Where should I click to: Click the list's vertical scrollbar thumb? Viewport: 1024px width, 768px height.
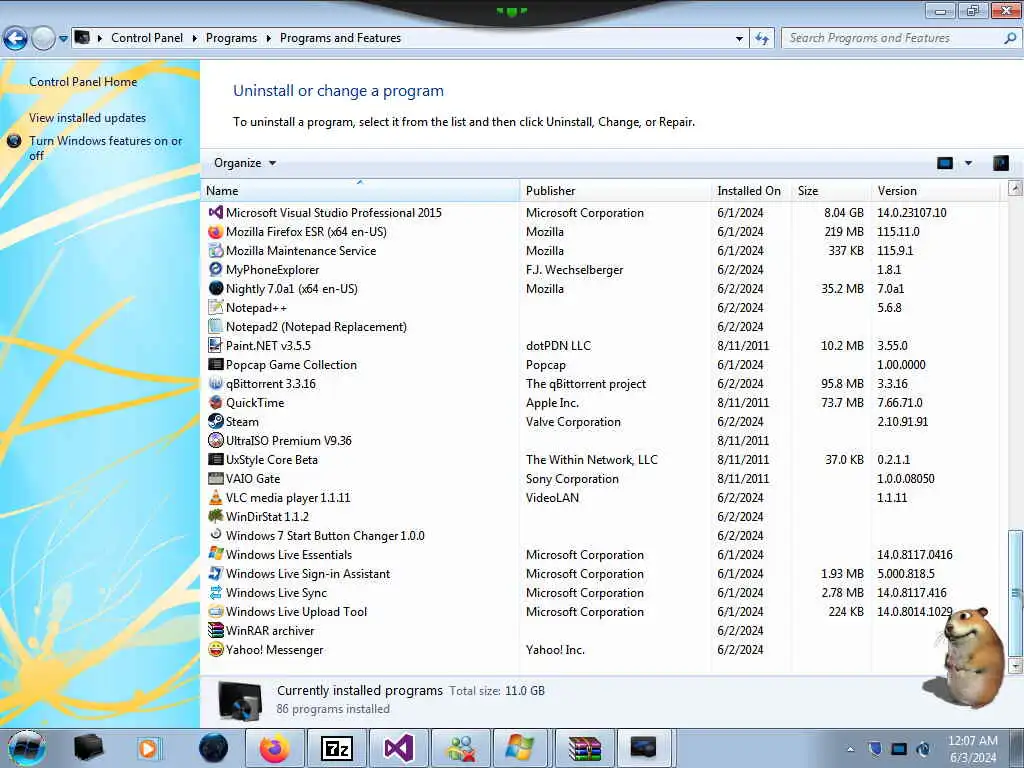[x=1015, y=592]
